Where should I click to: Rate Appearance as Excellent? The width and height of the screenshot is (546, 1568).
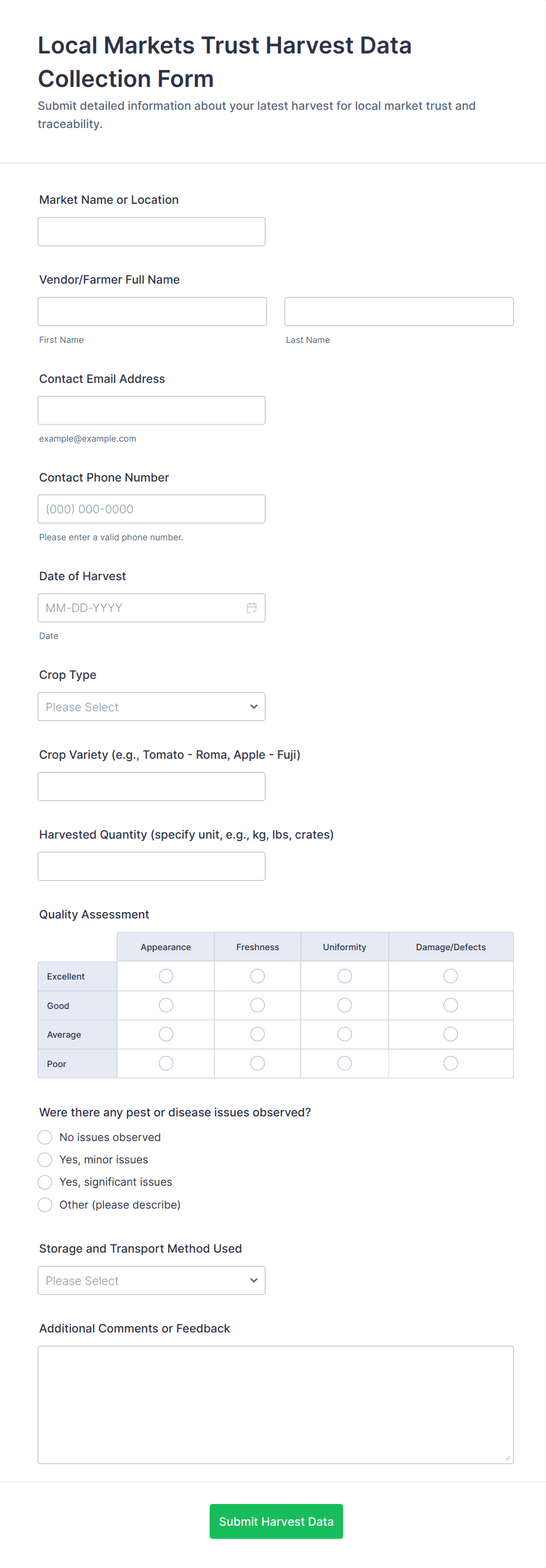(x=166, y=975)
